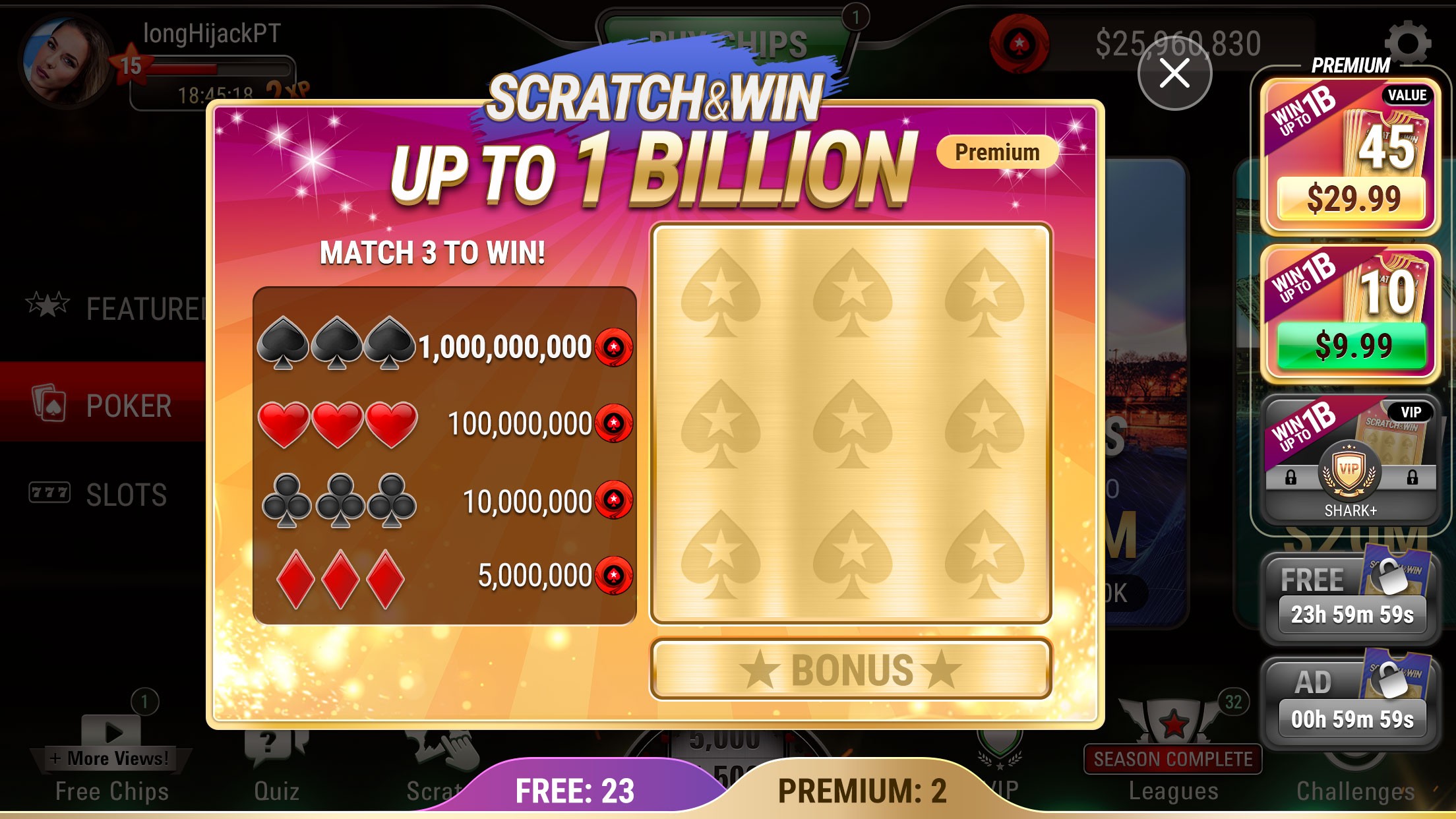
Task: Buy the 10 scratch cards pack for $9.99
Action: [1350, 314]
